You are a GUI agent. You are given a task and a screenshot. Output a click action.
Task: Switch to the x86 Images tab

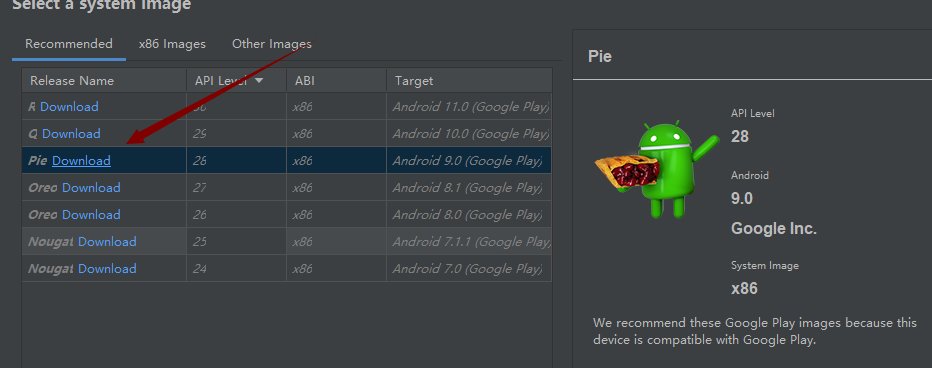click(172, 44)
